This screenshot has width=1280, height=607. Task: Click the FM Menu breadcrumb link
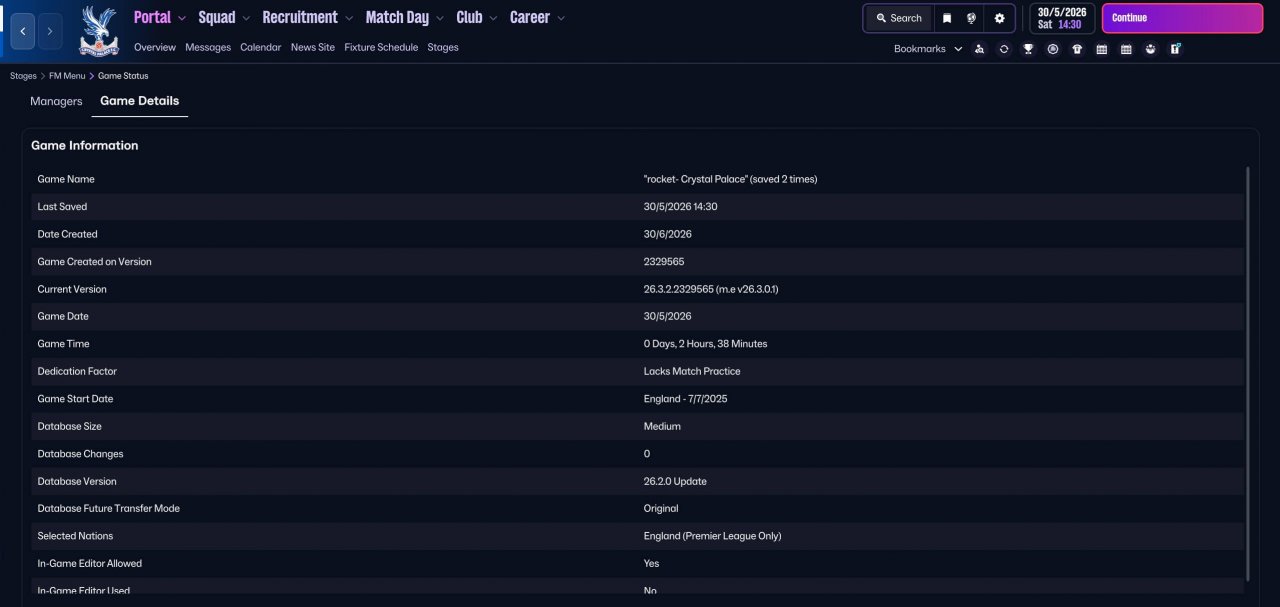(67, 76)
